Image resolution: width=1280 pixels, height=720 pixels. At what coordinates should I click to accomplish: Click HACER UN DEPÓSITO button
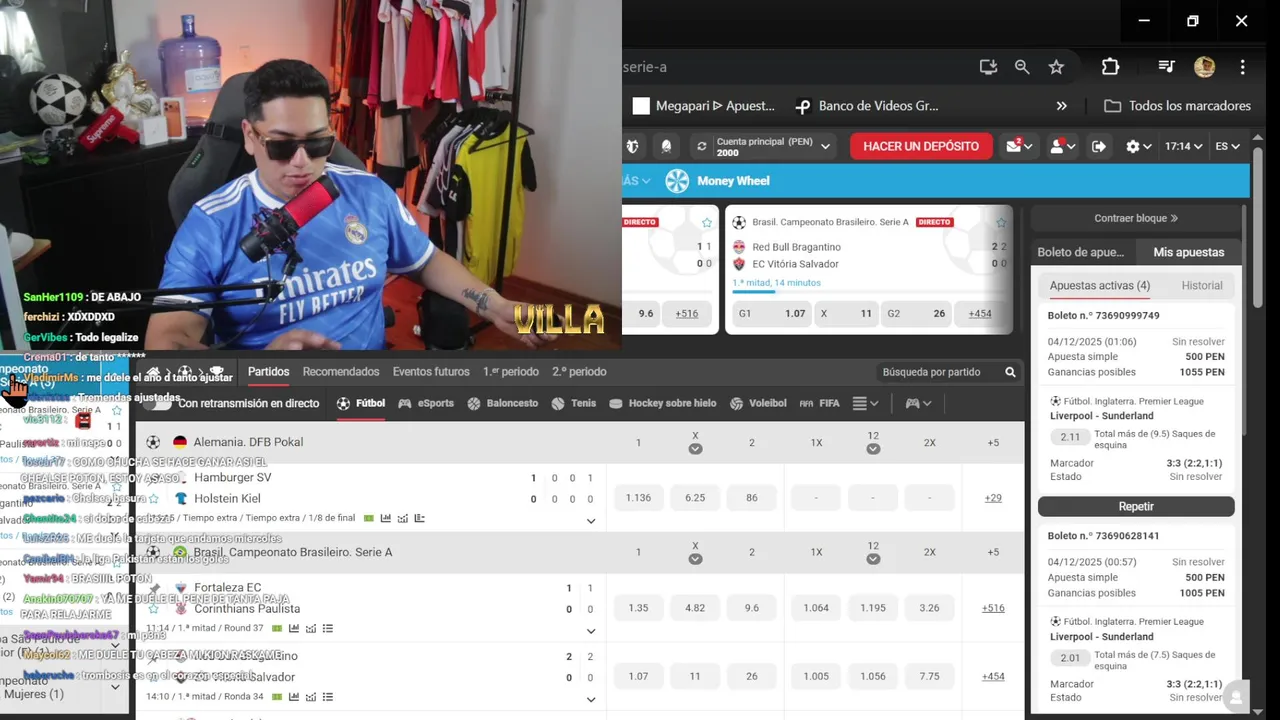[x=921, y=146]
